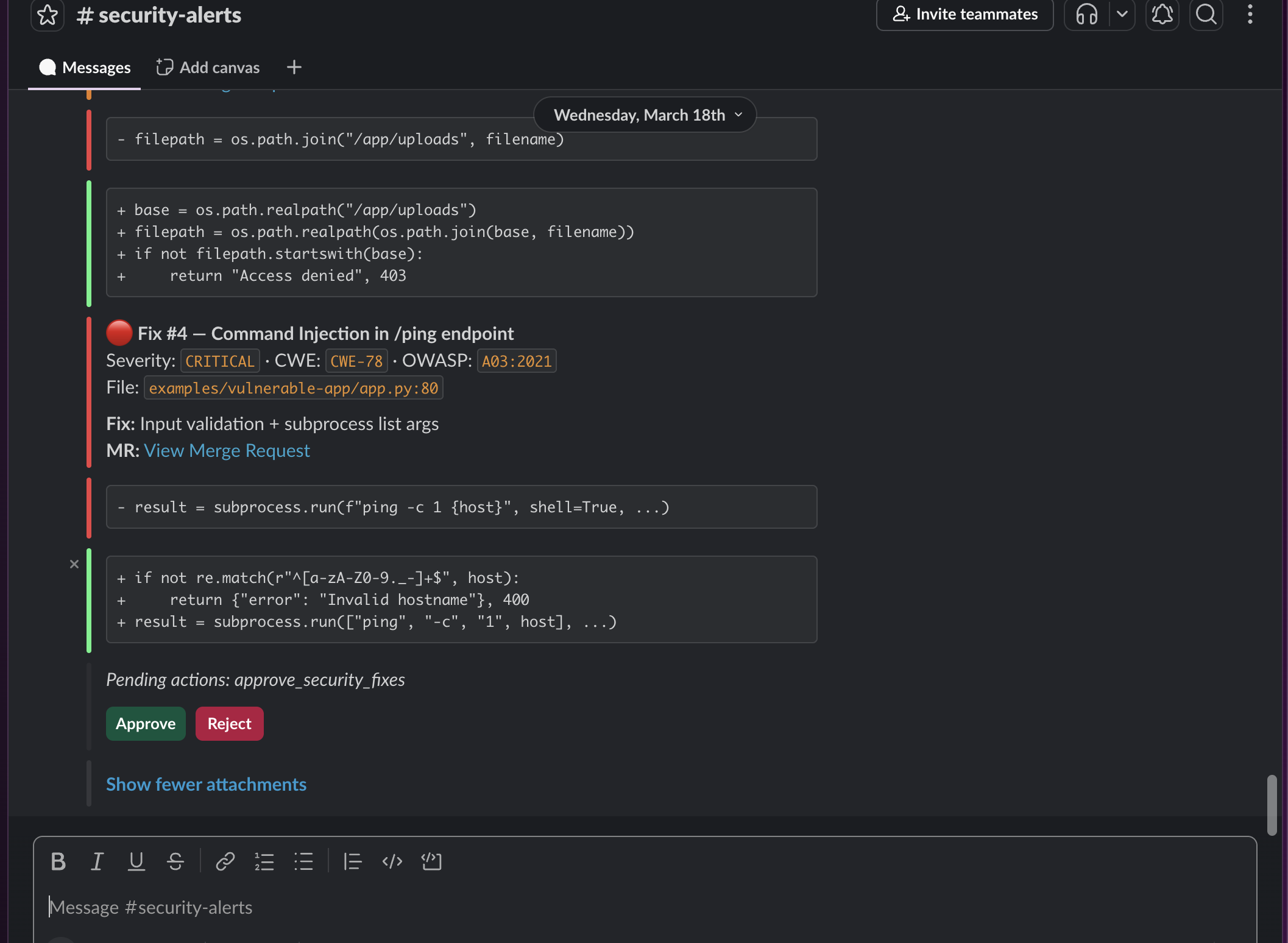This screenshot has width=1288, height=943.
Task: Collapse with Show fewer attachments
Action: coord(206,784)
